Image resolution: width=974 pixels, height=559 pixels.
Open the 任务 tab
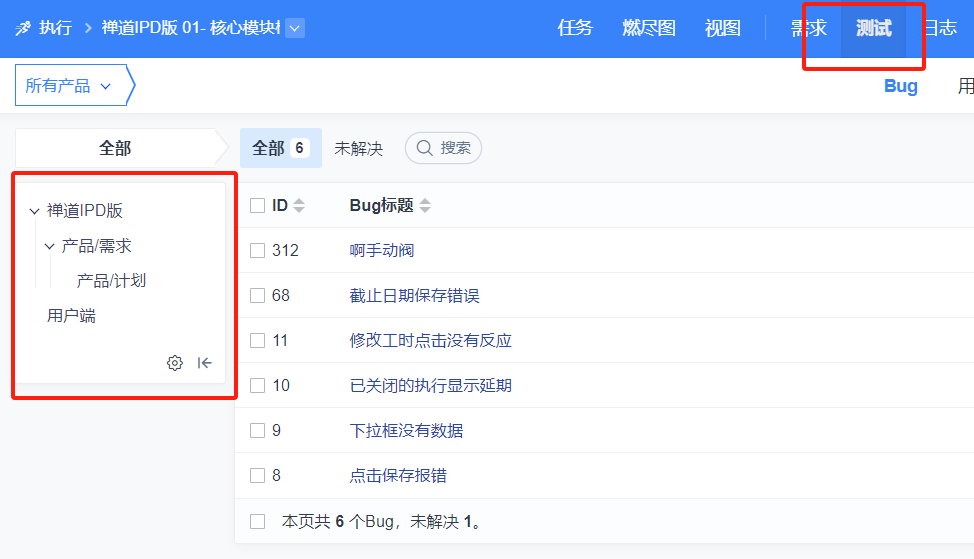click(x=575, y=28)
